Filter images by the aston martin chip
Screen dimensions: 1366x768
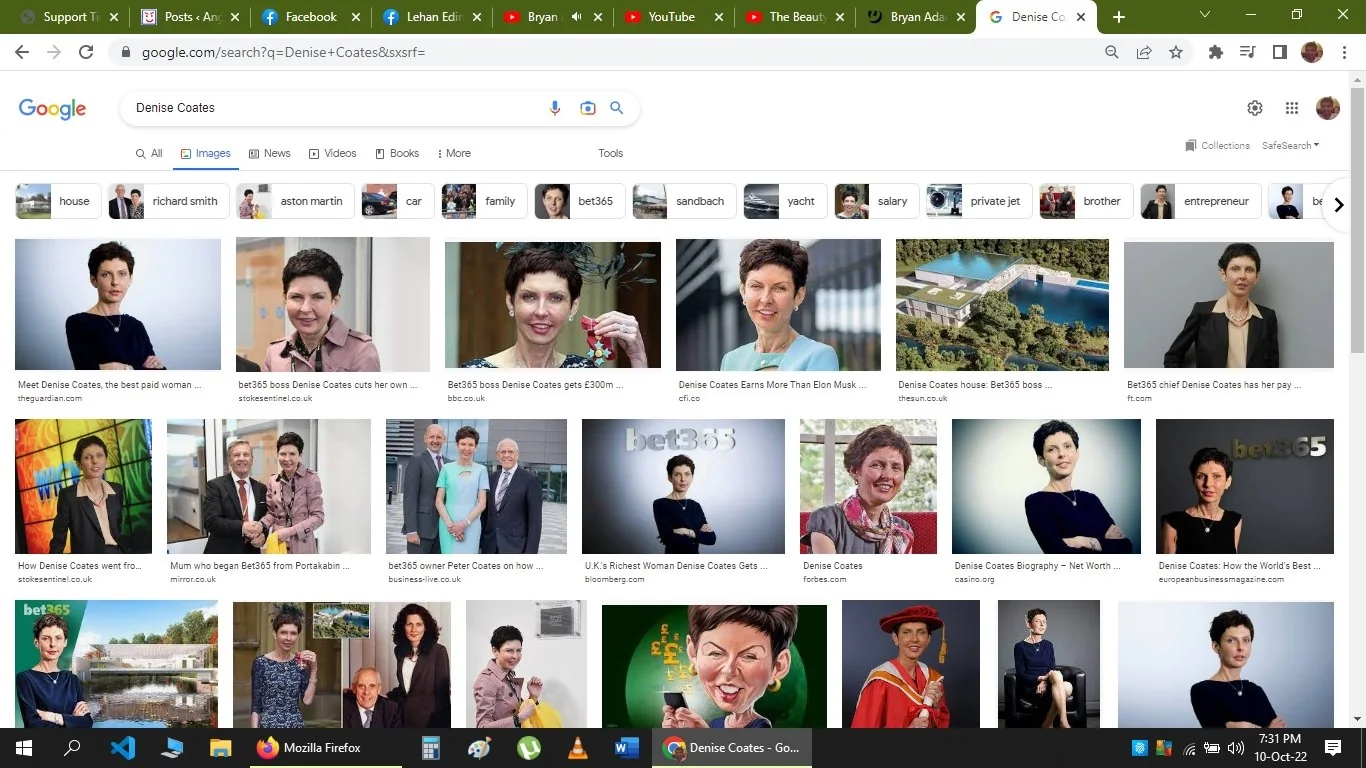tap(294, 201)
